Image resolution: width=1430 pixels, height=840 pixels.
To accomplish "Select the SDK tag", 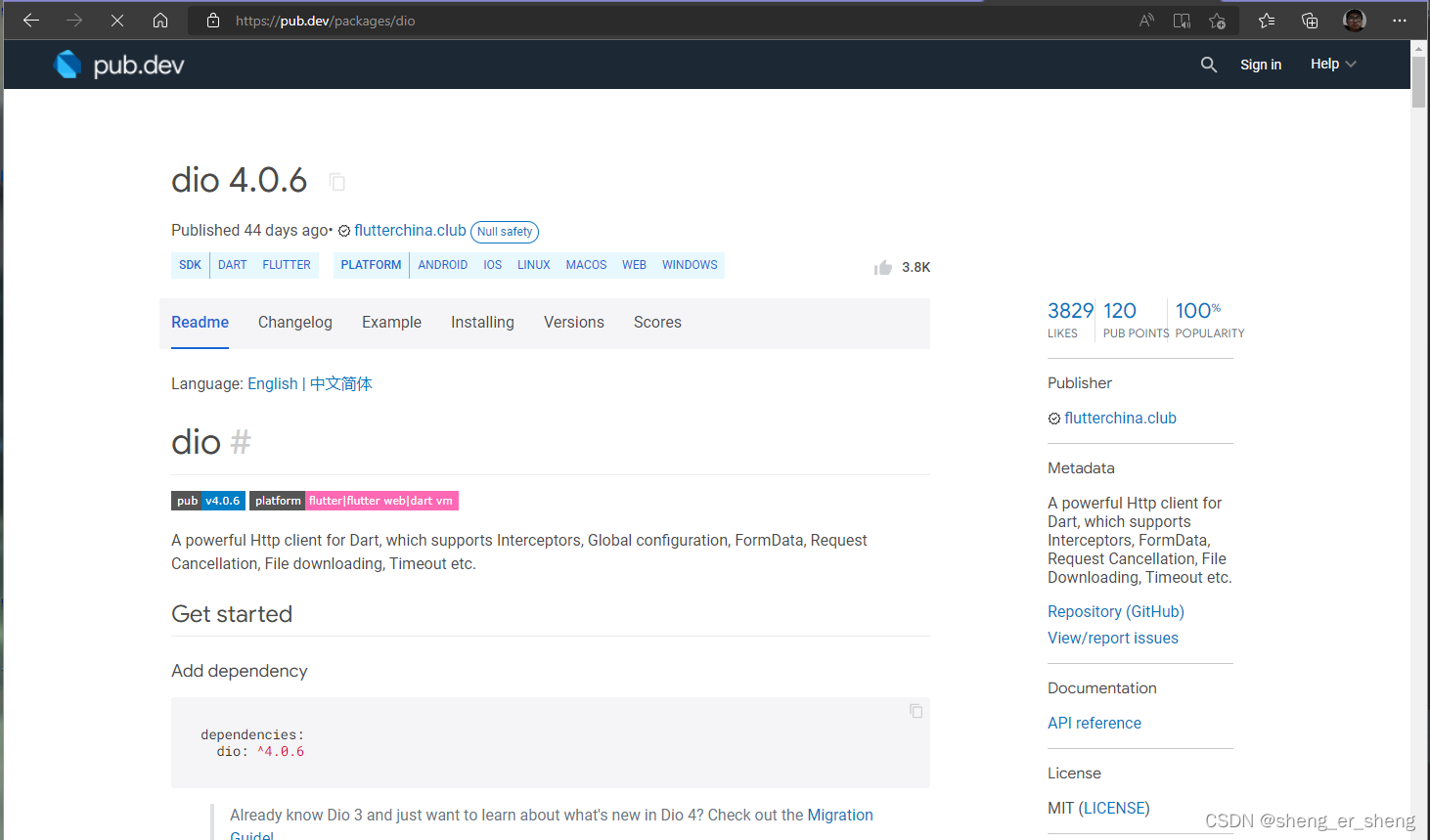I will pos(190,265).
